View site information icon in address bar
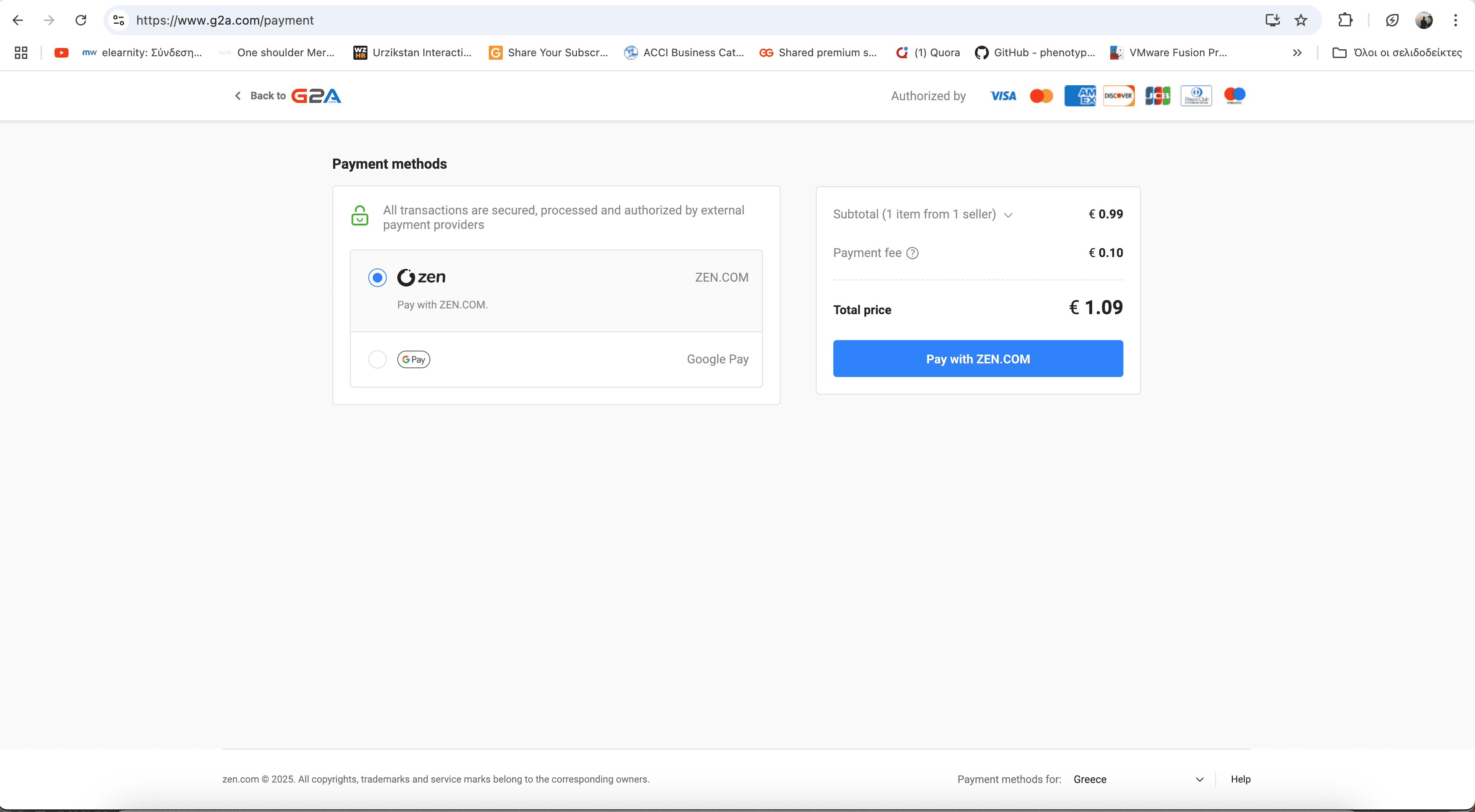 coord(119,21)
